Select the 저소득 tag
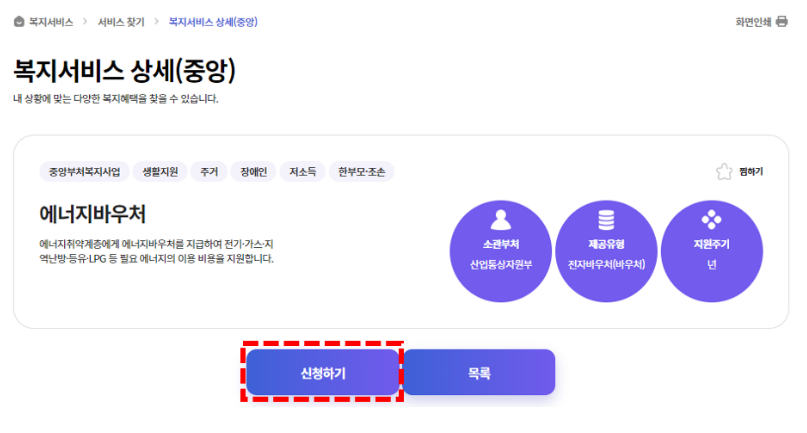This screenshot has height=433, width=807. pyautogui.click(x=303, y=171)
